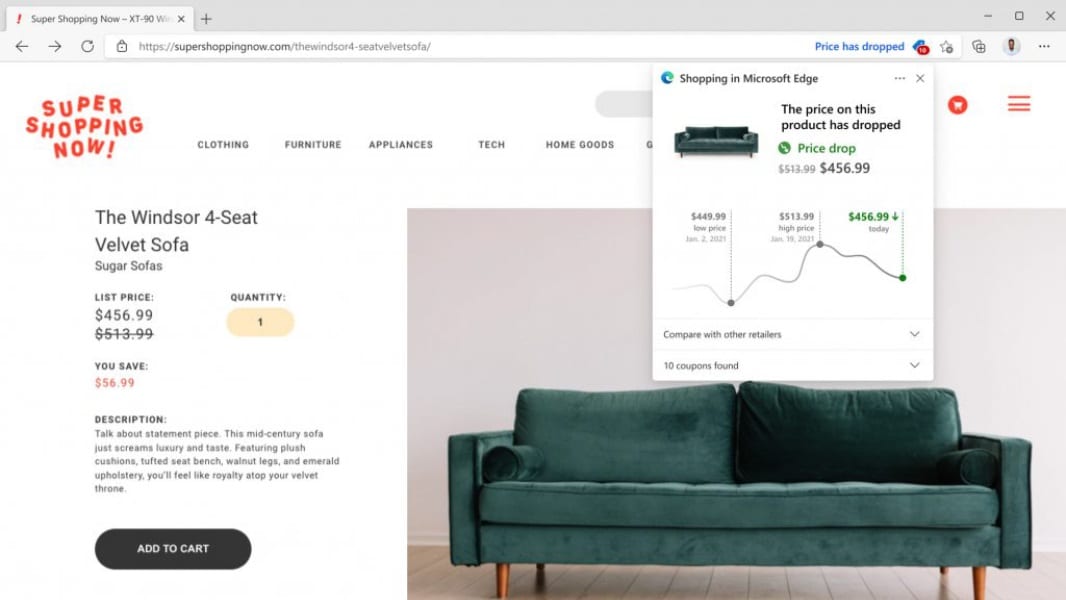Close the Shopping in Microsoft Edge panel
This screenshot has width=1066, height=600.
point(920,78)
